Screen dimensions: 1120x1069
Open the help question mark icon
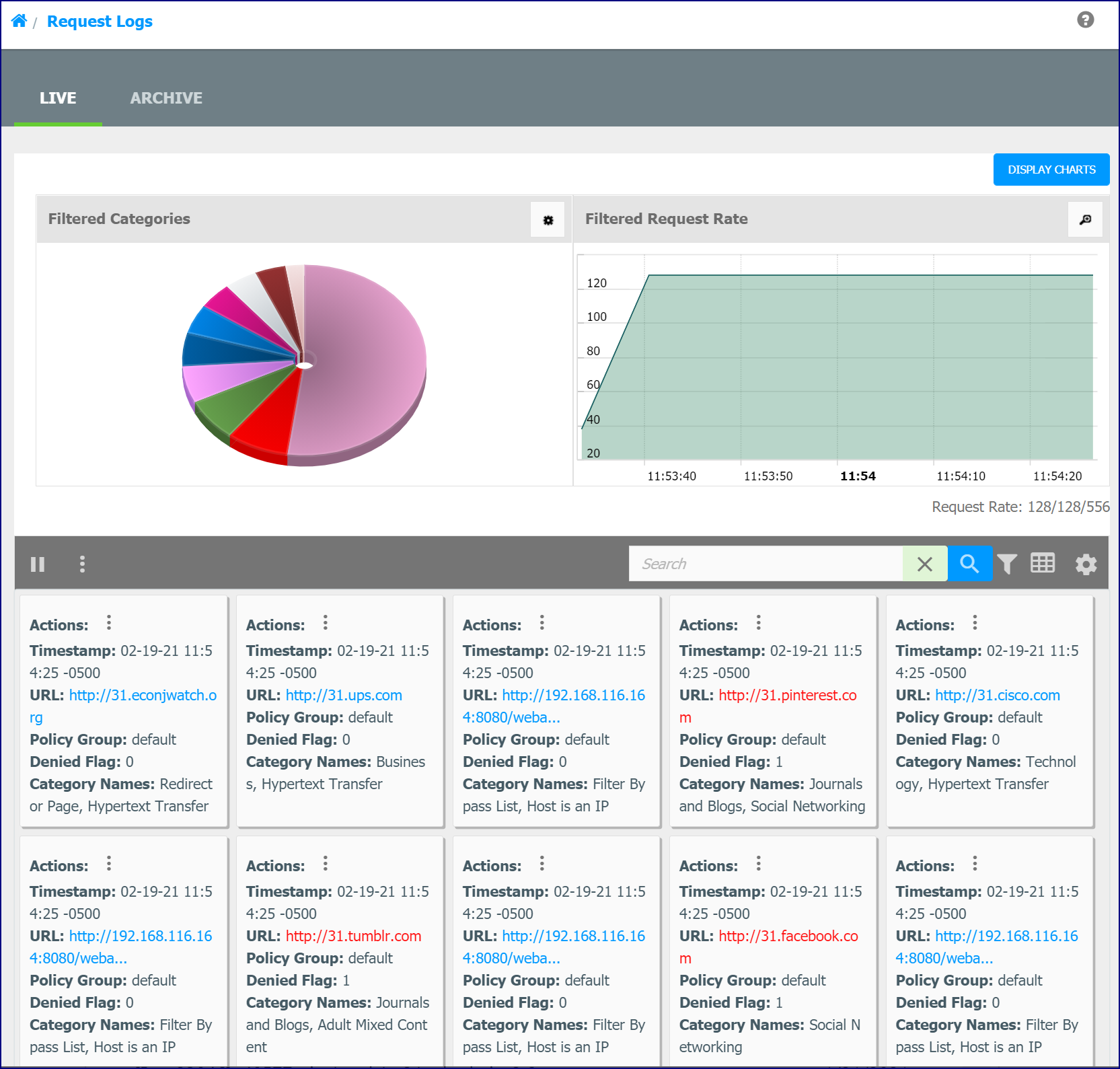pyautogui.click(x=1085, y=20)
